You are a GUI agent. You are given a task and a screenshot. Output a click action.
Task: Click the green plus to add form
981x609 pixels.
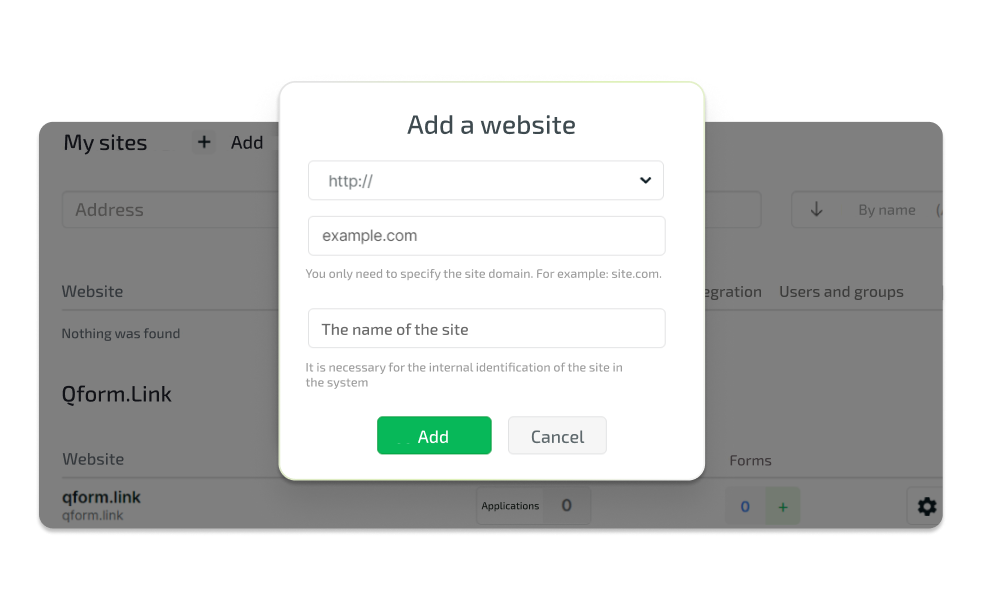click(783, 506)
